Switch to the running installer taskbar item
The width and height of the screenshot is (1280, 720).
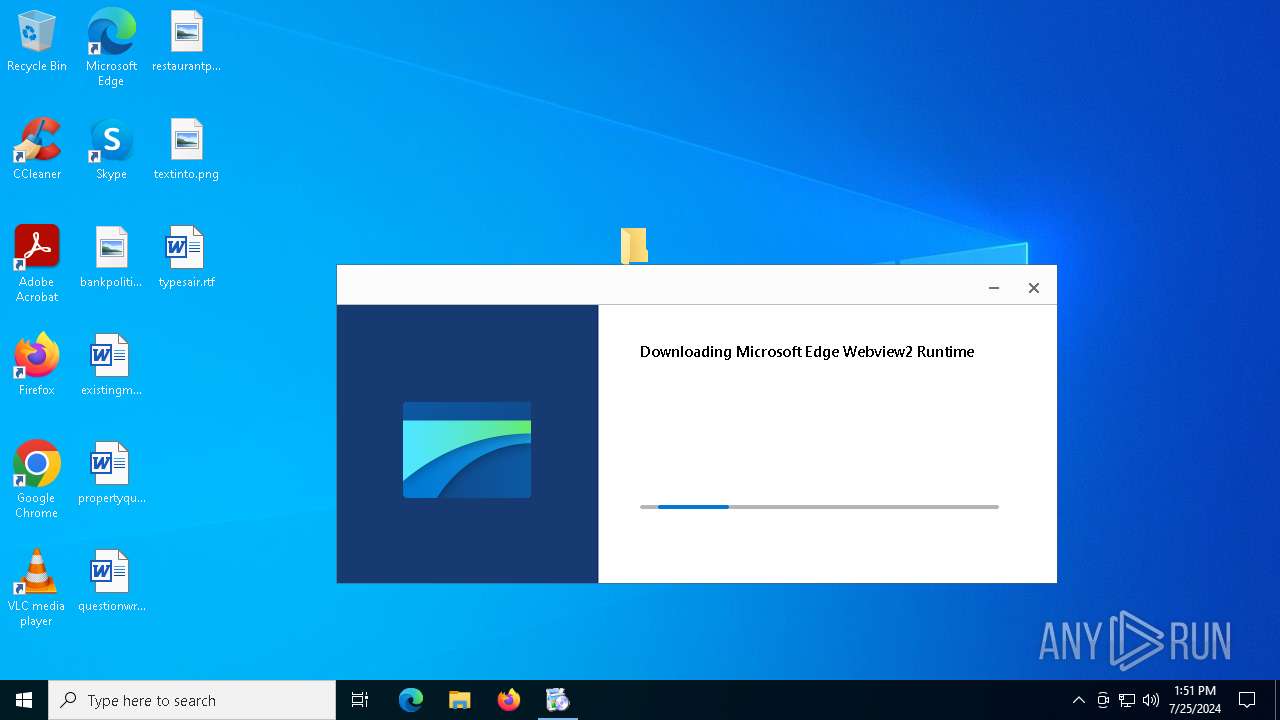[x=558, y=700]
